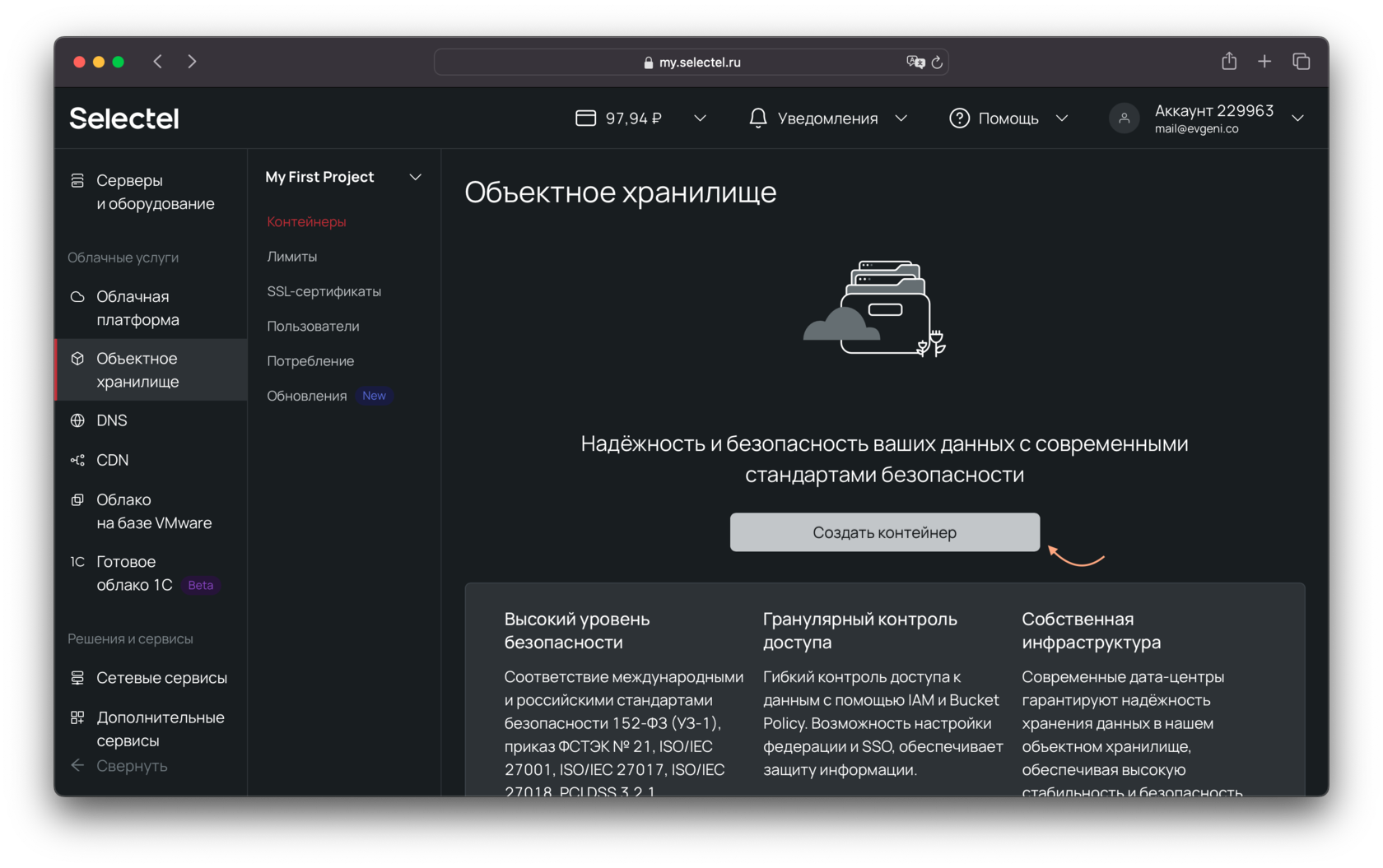Reload the page in the address bar
This screenshot has width=1383, height=868.
pos(937,63)
